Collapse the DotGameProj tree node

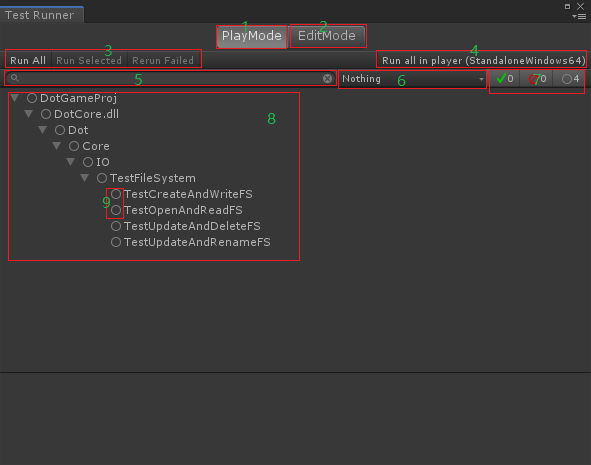[x=15, y=98]
